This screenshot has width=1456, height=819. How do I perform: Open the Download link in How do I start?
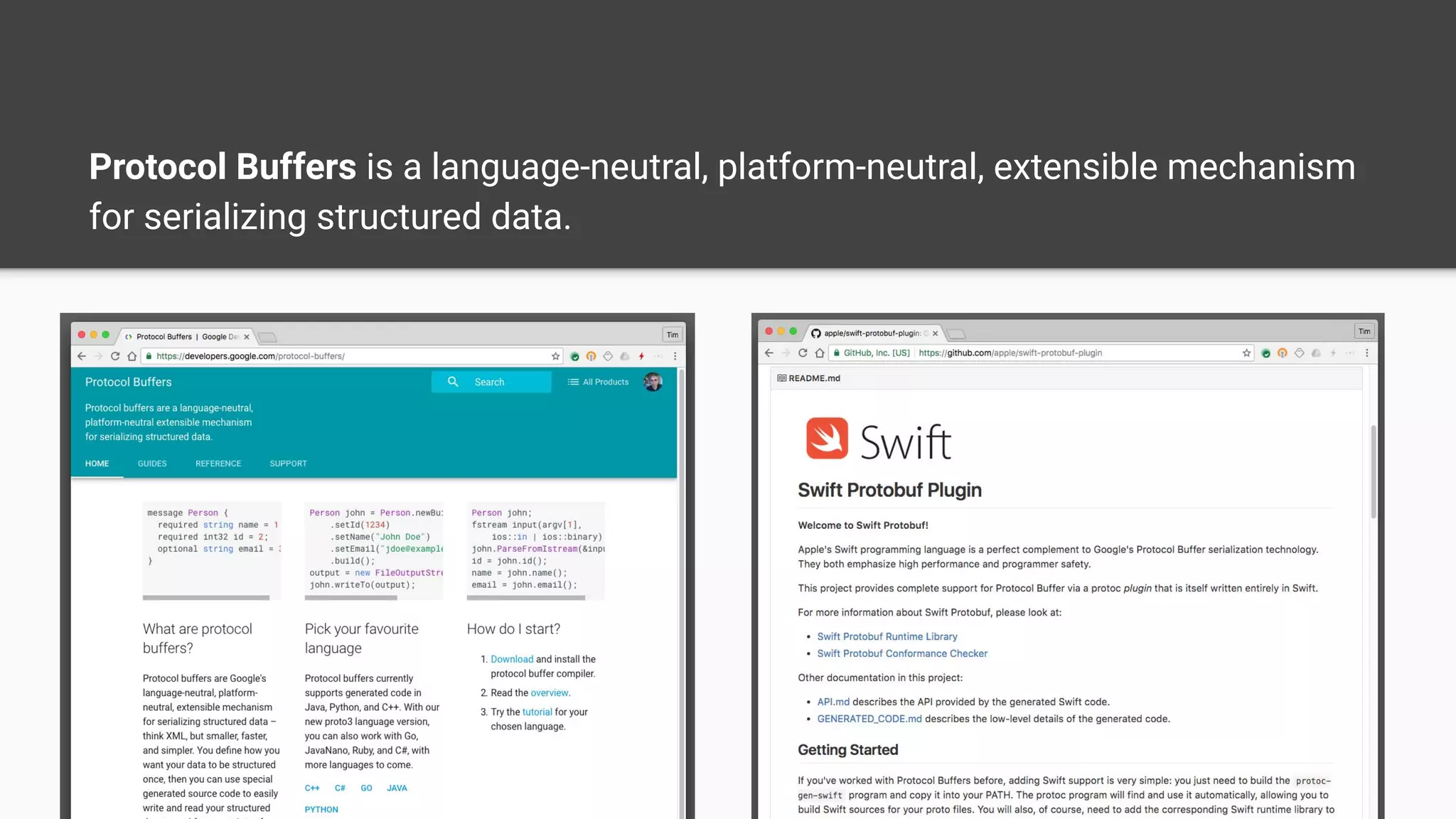[512, 659]
